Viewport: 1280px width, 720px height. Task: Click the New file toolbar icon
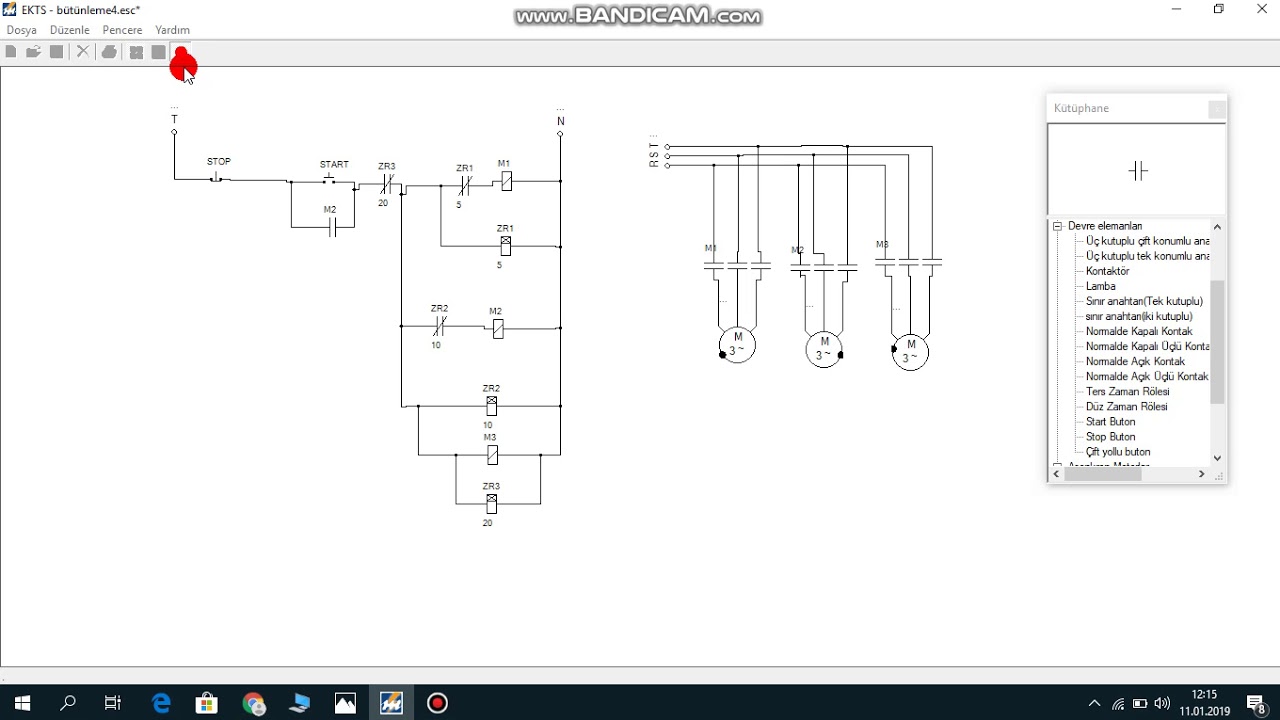pyautogui.click(x=11, y=52)
